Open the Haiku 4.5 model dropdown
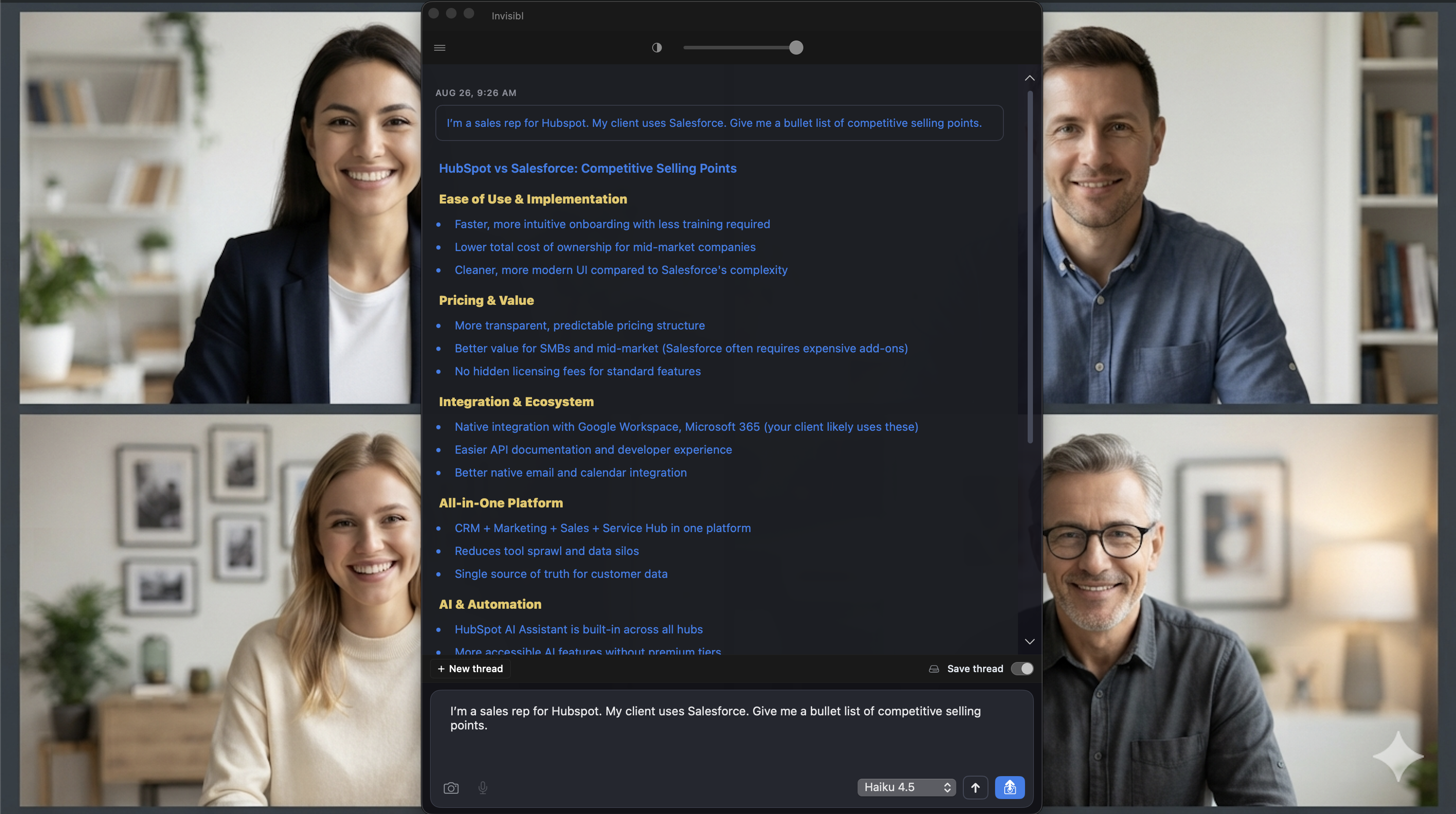The image size is (1456, 814). click(906, 788)
